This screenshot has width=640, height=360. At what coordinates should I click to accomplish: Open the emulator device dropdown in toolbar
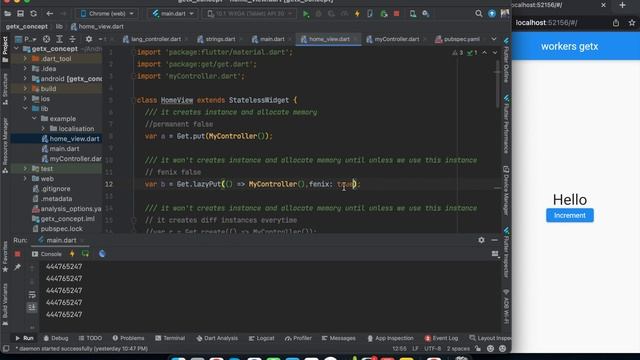(x=250, y=14)
